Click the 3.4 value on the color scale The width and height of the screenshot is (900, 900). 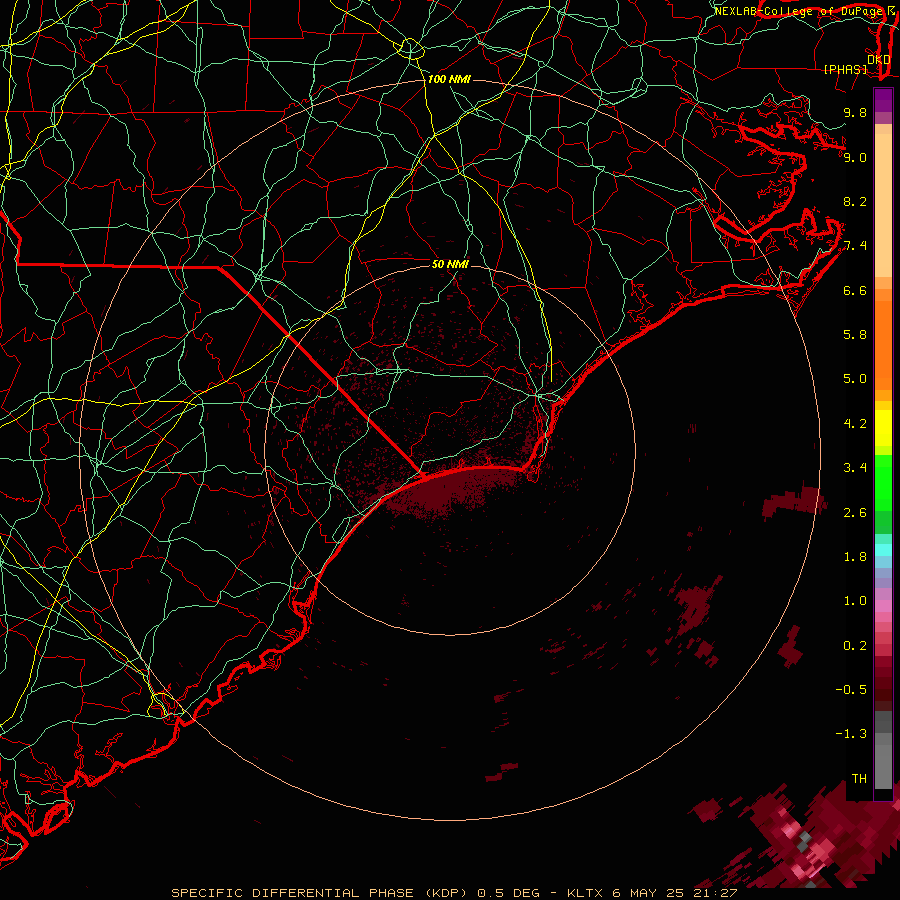(855, 468)
